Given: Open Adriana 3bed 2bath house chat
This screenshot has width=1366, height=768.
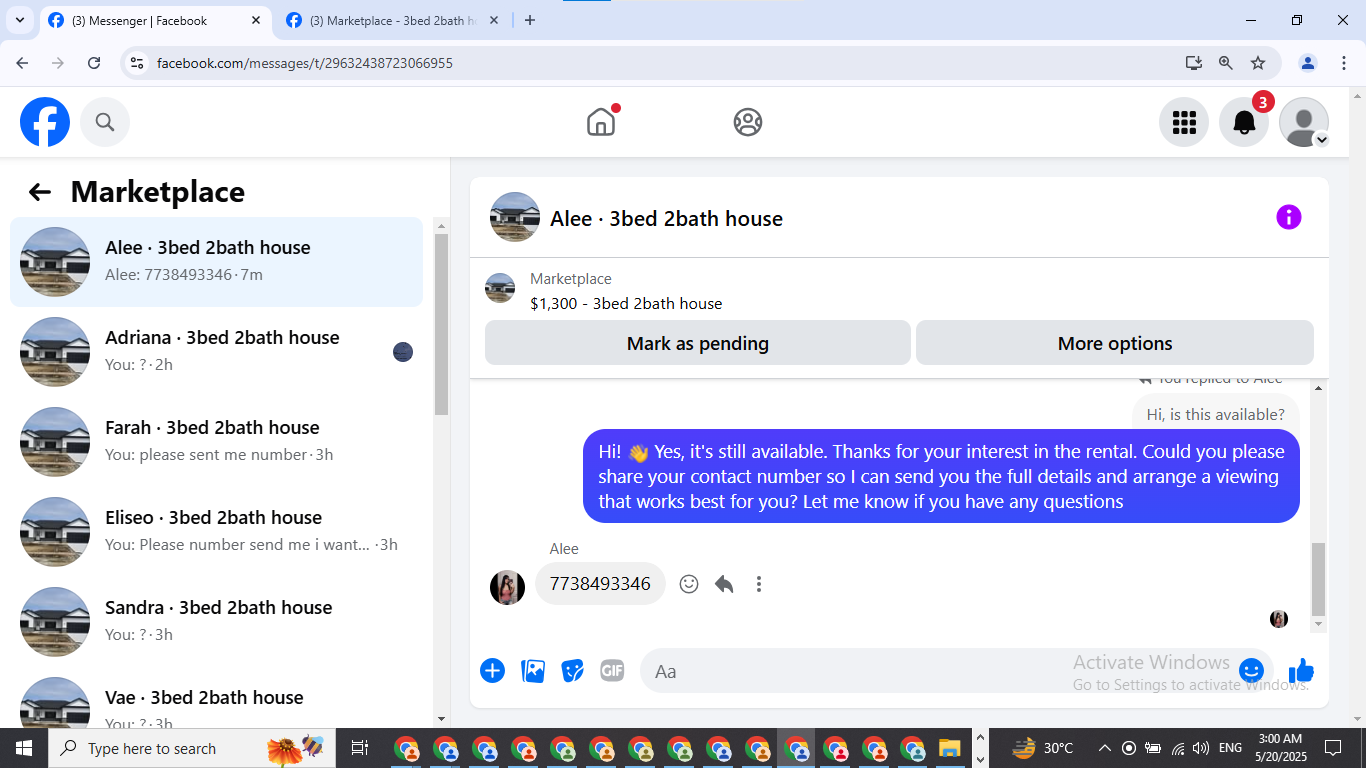Looking at the screenshot, I should (x=216, y=352).
